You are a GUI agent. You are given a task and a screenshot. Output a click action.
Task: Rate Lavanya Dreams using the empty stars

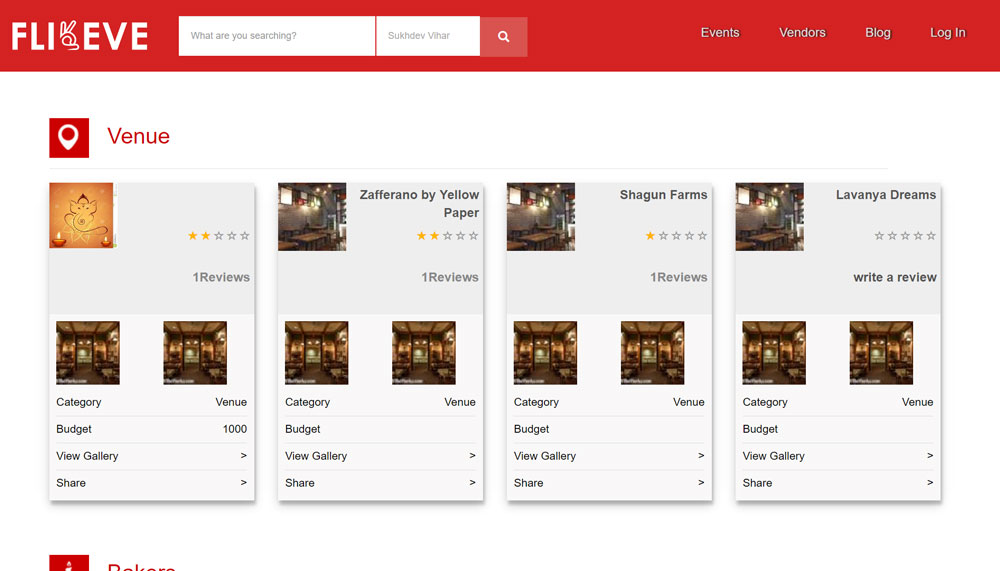point(904,236)
